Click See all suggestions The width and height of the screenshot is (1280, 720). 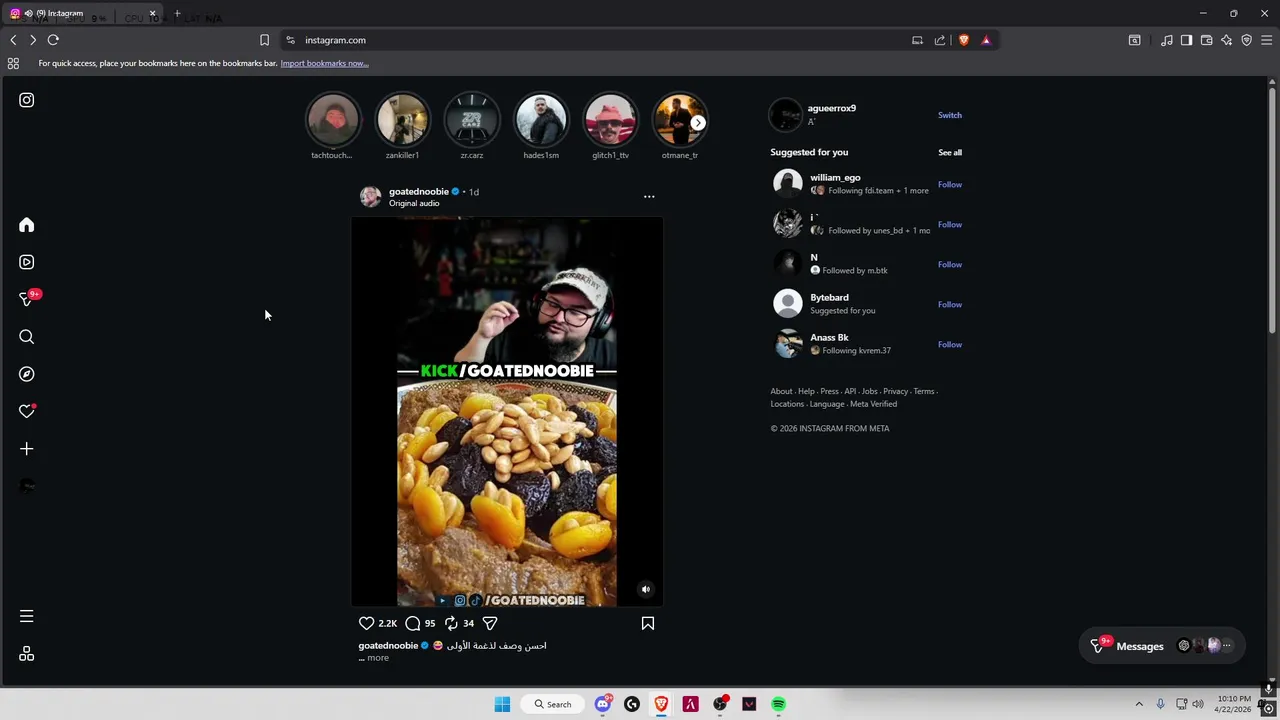pyautogui.click(x=950, y=153)
